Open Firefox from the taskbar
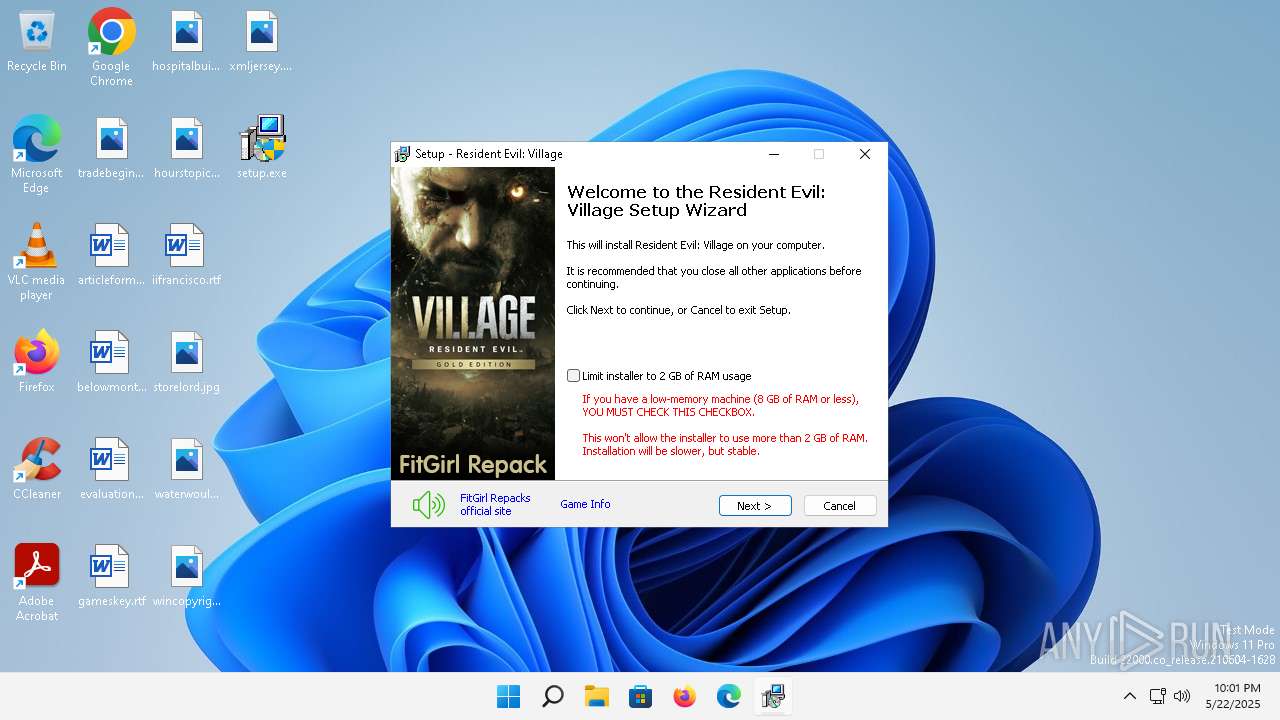 point(685,696)
